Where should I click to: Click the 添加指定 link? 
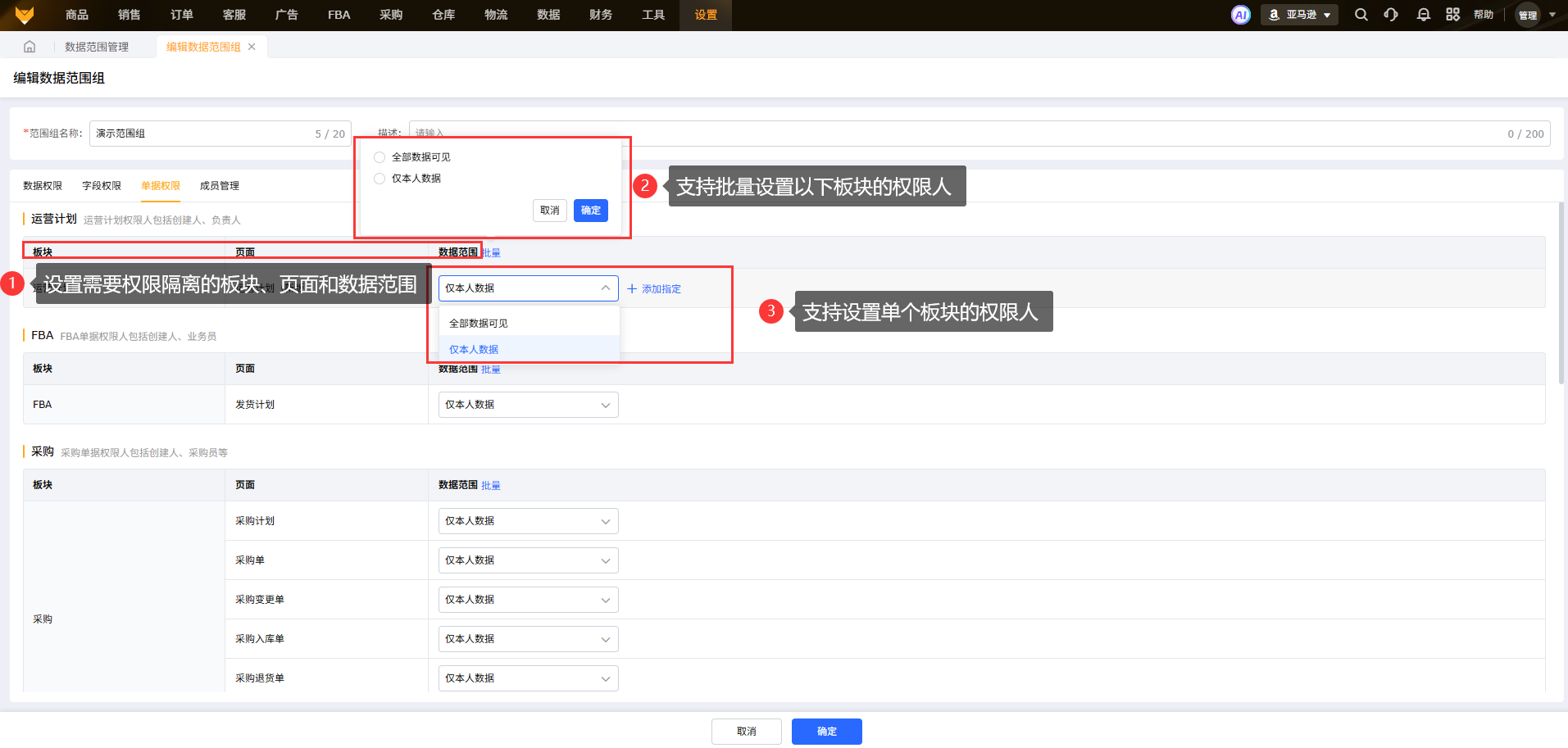654,289
